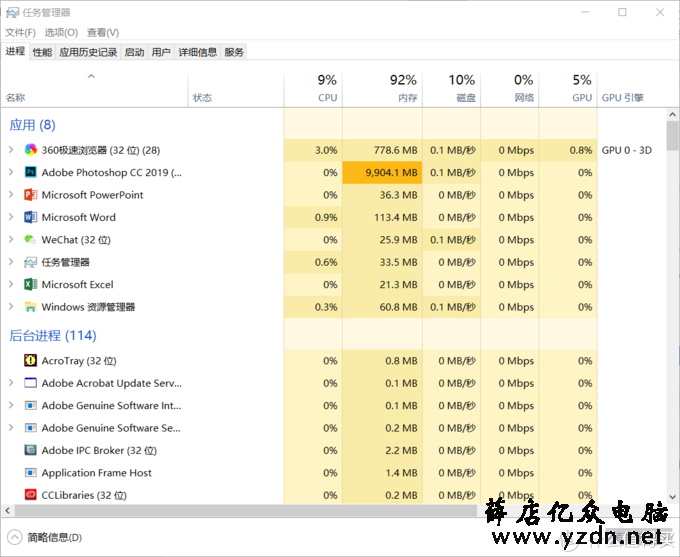The height and width of the screenshot is (557, 680).
Task: Sort by the 状态 column header
Action: (235, 89)
